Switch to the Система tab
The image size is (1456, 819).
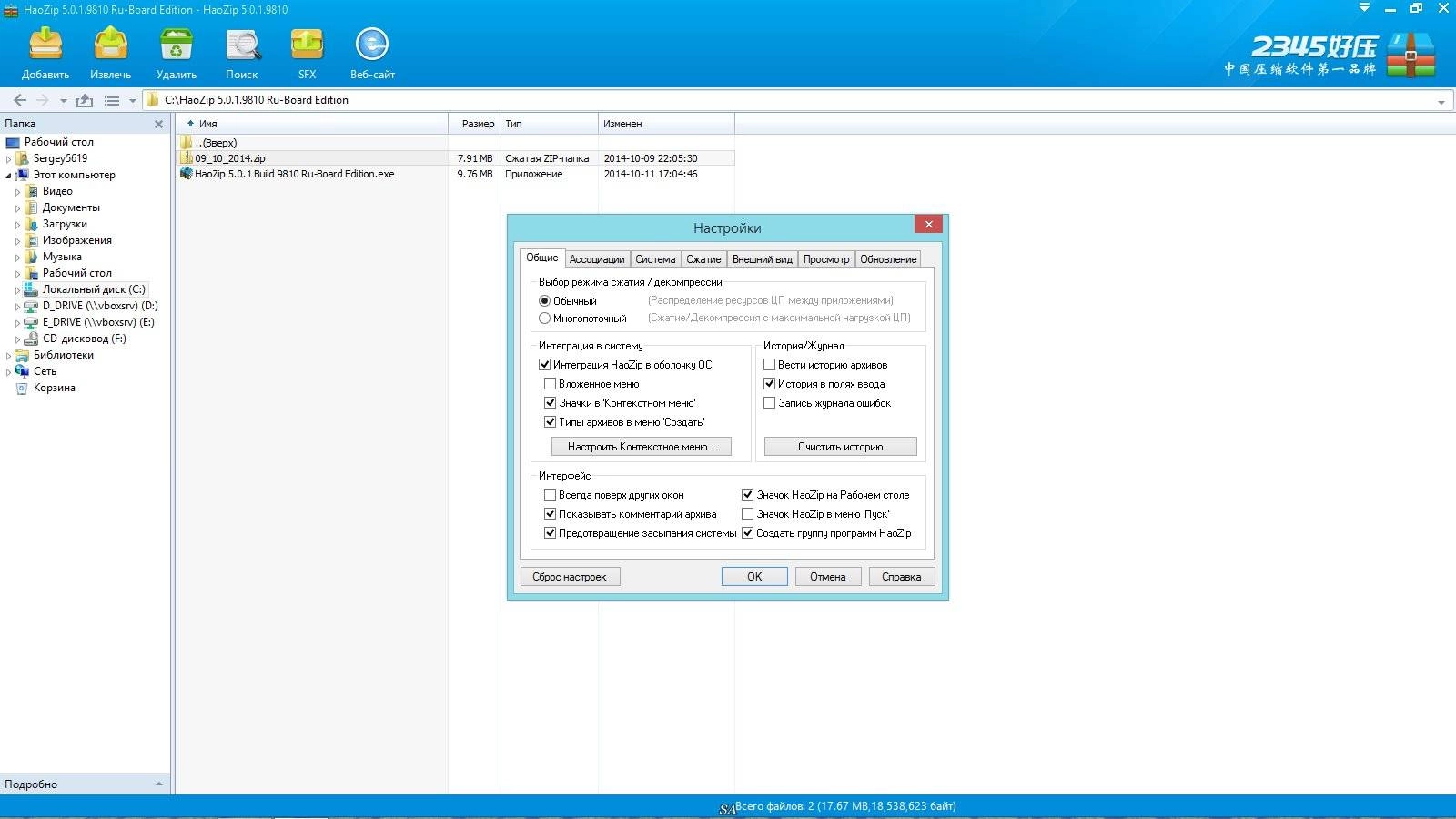point(655,259)
